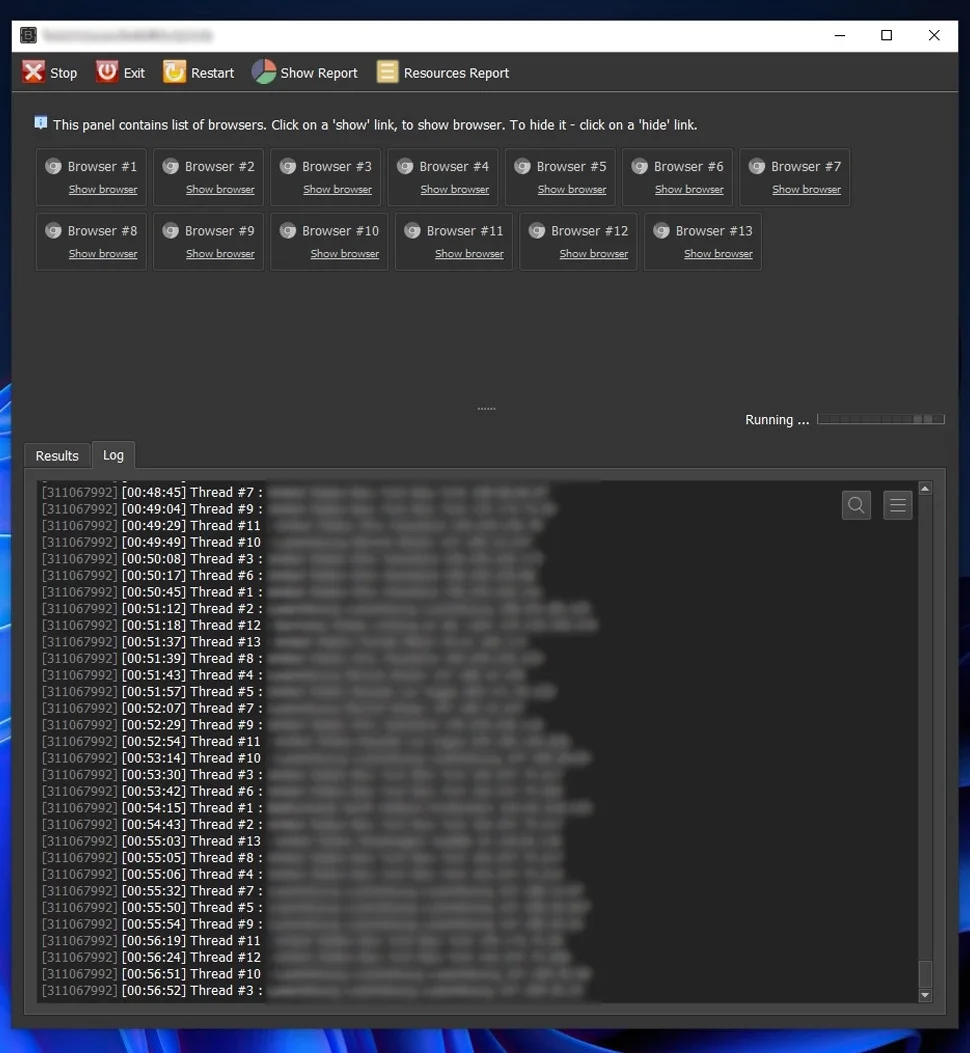Switch to the Results tab
Viewport: 970px width, 1053px height.
(57, 456)
